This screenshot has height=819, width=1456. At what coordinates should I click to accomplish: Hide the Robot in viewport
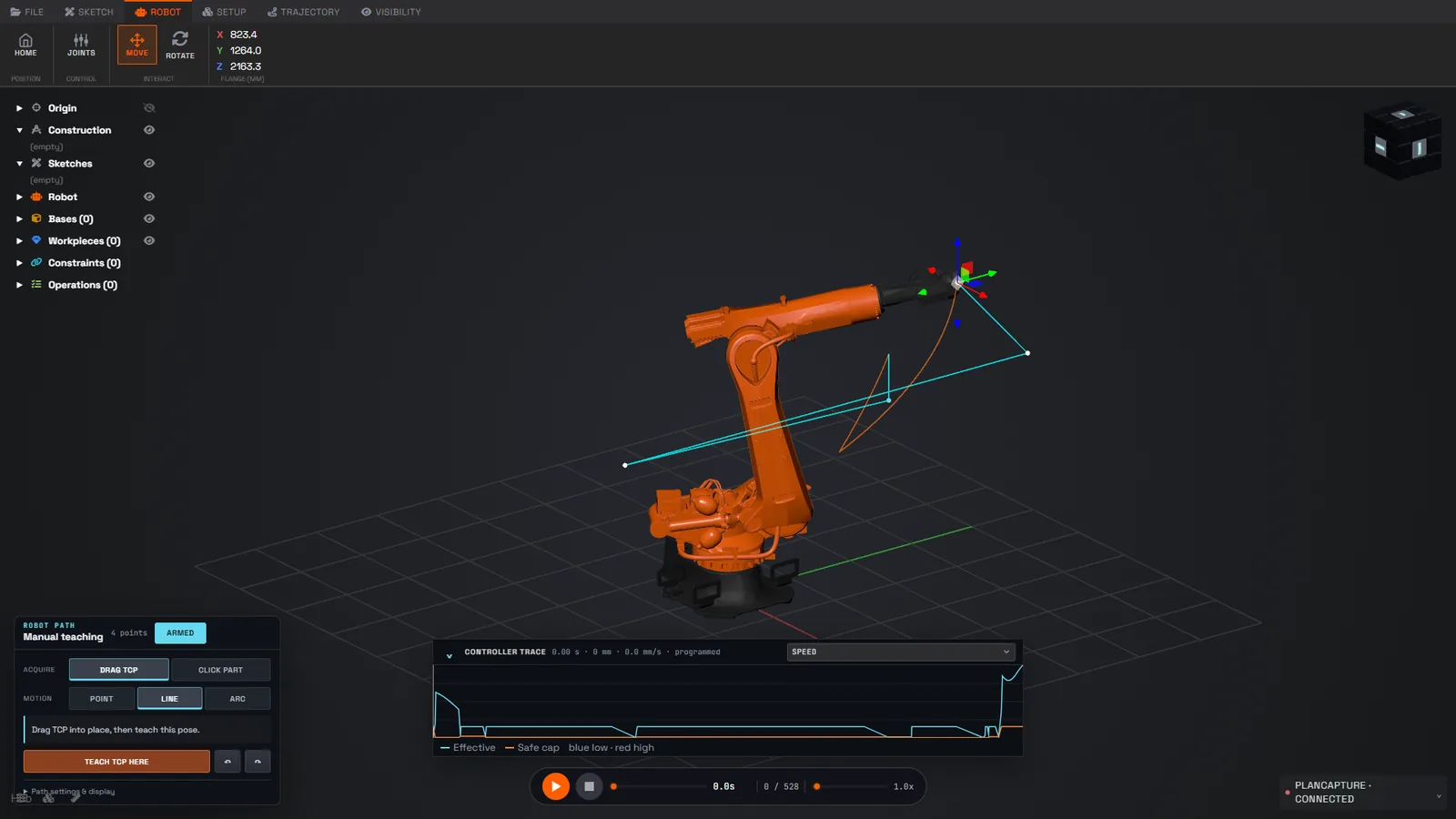tap(149, 197)
